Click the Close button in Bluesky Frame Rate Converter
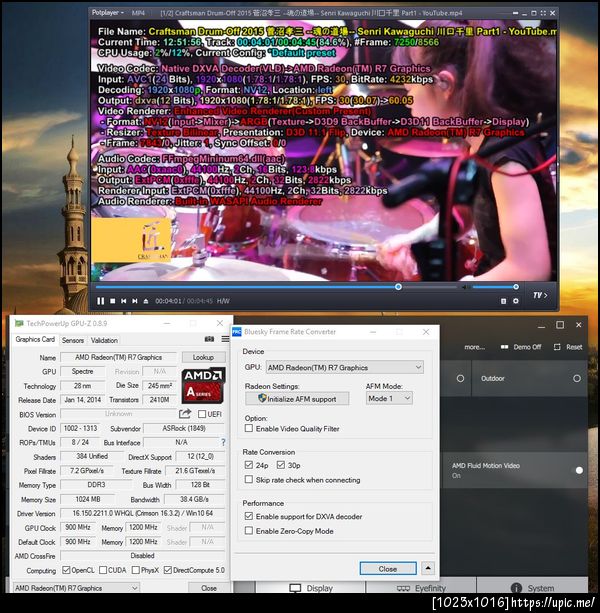 click(388, 568)
